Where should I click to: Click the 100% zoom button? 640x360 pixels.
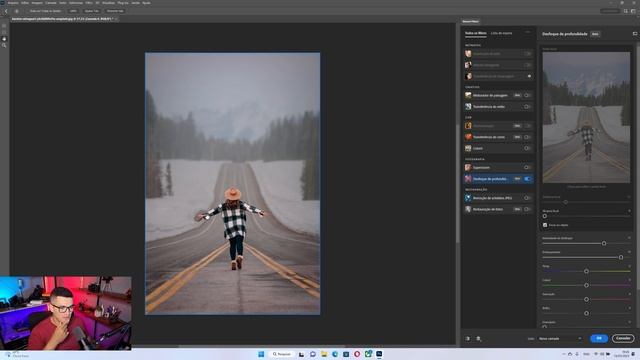[x=73, y=11]
